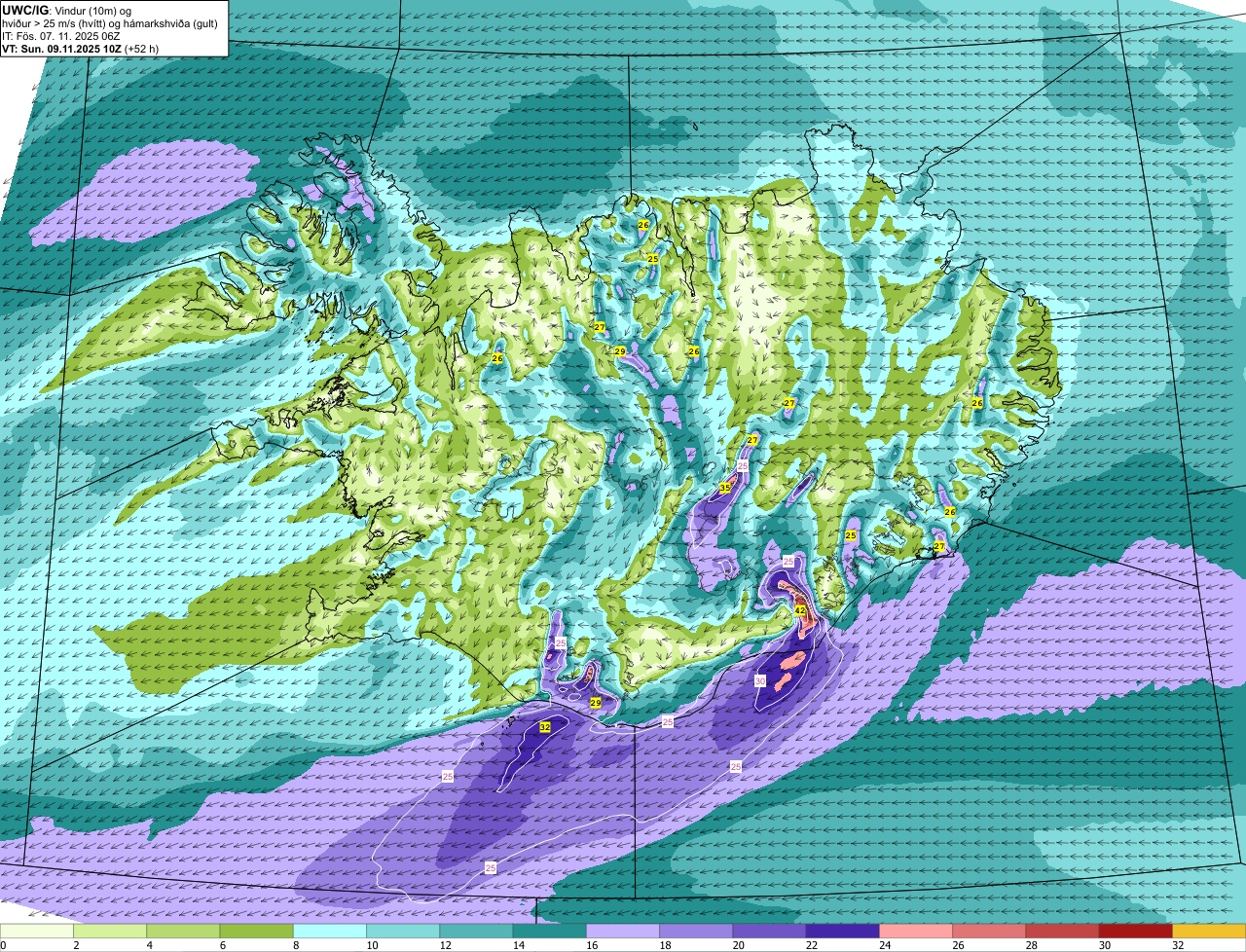Click the pale yellow 0–2 legend swatch
Image resolution: width=1246 pixels, height=952 pixels.
click(37, 932)
